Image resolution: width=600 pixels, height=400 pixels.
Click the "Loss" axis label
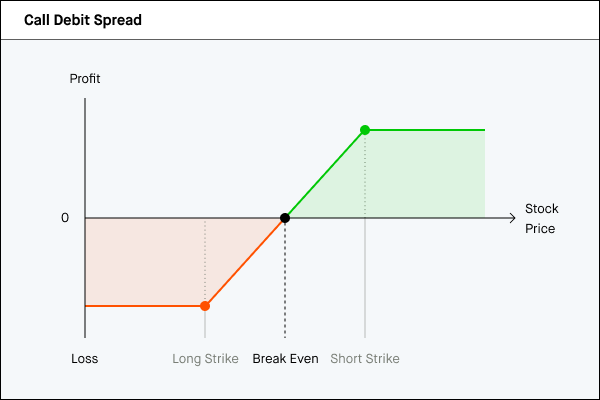click(x=85, y=359)
